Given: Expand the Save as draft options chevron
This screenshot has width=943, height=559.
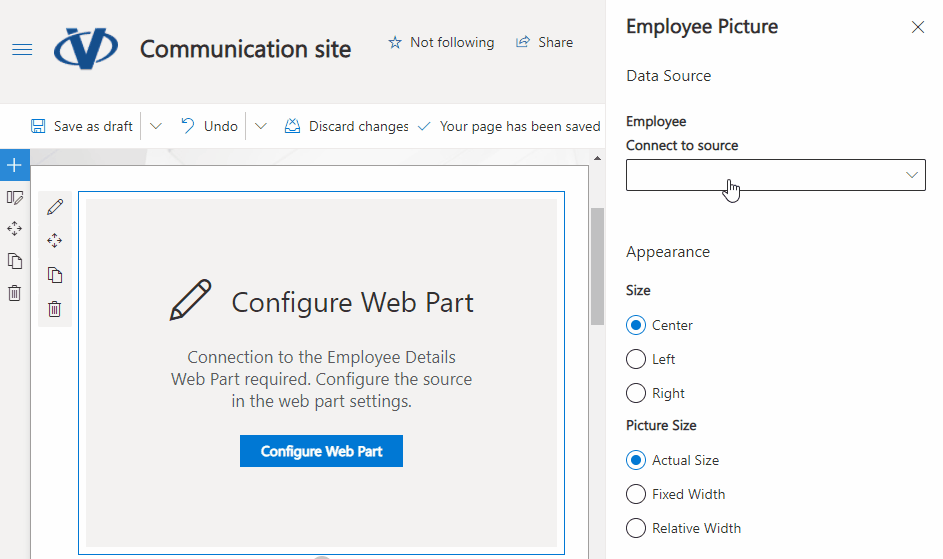Looking at the screenshot, I should 156,126.
